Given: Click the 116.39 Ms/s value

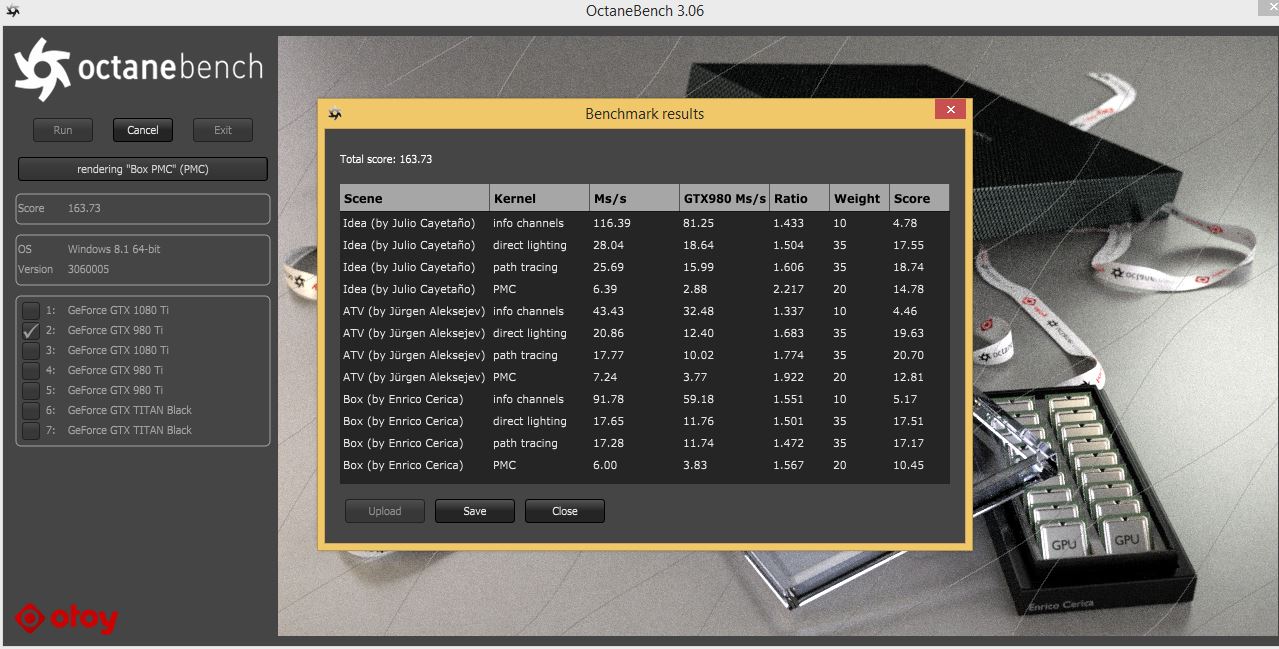Looking at the screenshot, I should pyautogui.click(x=612, y=223).
